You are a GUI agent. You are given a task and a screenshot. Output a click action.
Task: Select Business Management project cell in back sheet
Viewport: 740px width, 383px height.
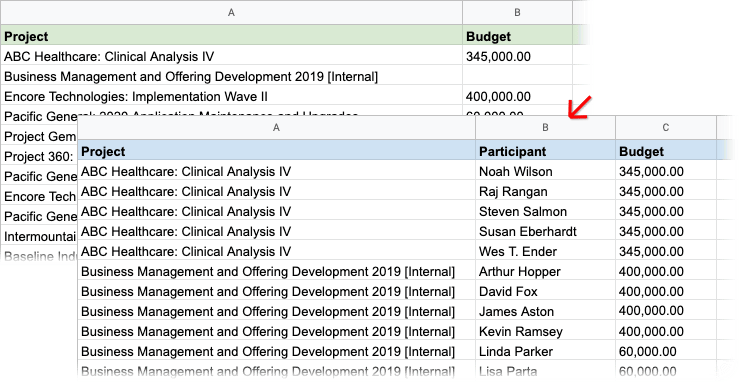click(x=231, y=76)
